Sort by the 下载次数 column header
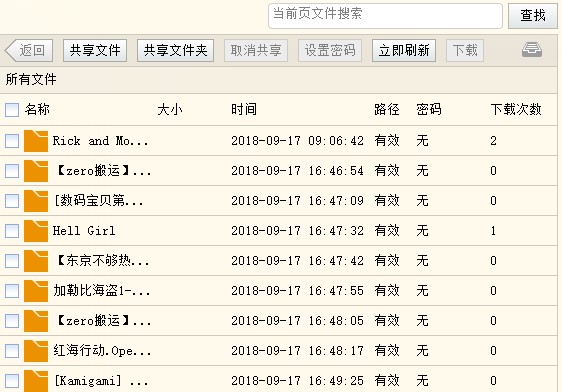562x392 pixels. [516, 109]
